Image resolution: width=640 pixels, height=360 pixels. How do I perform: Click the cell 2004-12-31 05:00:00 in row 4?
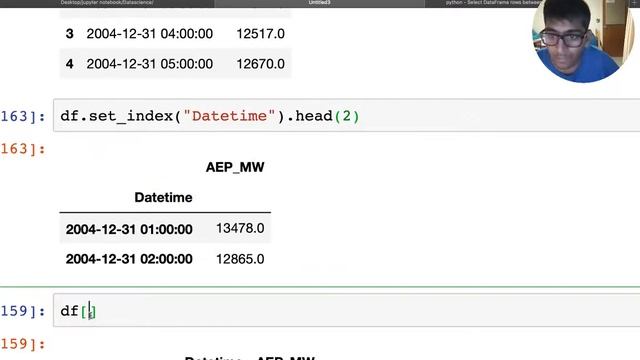149,64
